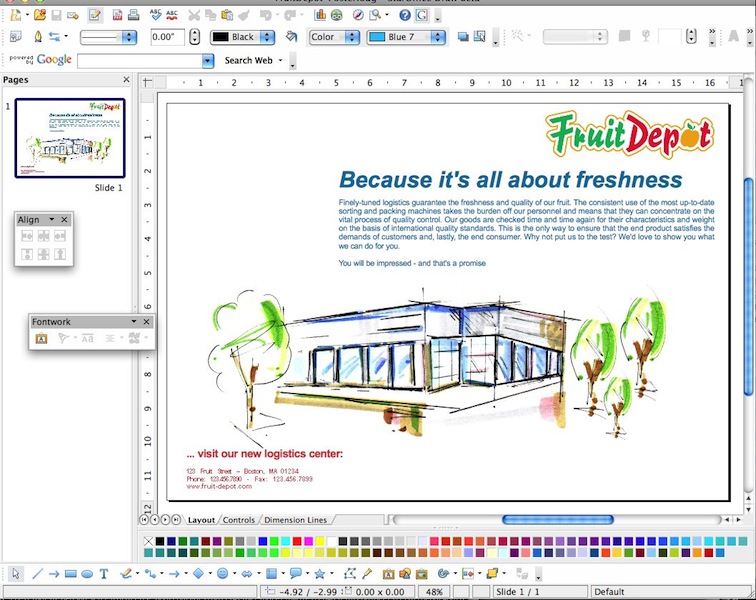This screenshot has width=756, height=600.
Task: Open the Fontwork Gallery icon
Action: pyautogui.click(x=42, y=339)
